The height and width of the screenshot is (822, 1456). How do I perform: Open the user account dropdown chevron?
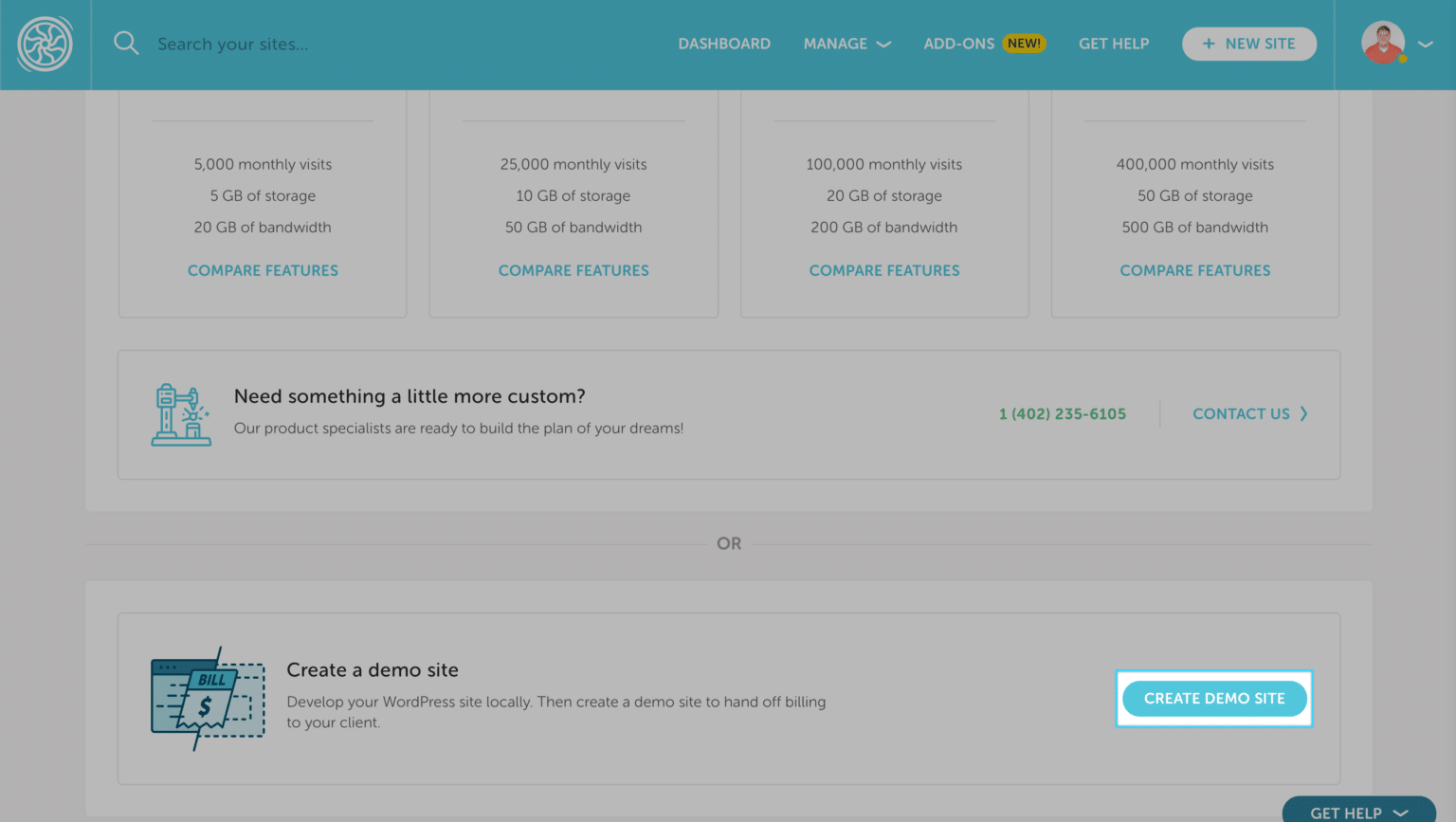point(1424,44)
